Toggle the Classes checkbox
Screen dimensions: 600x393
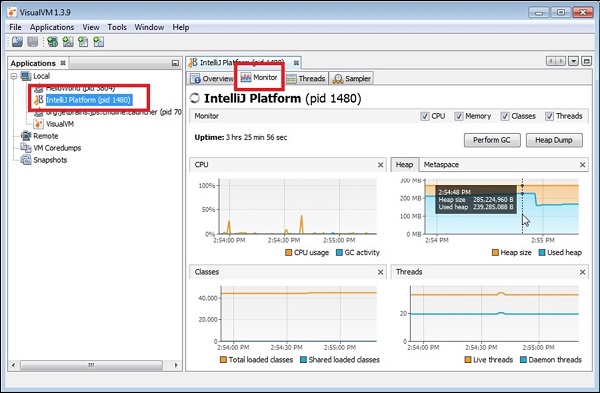[505, 116]
